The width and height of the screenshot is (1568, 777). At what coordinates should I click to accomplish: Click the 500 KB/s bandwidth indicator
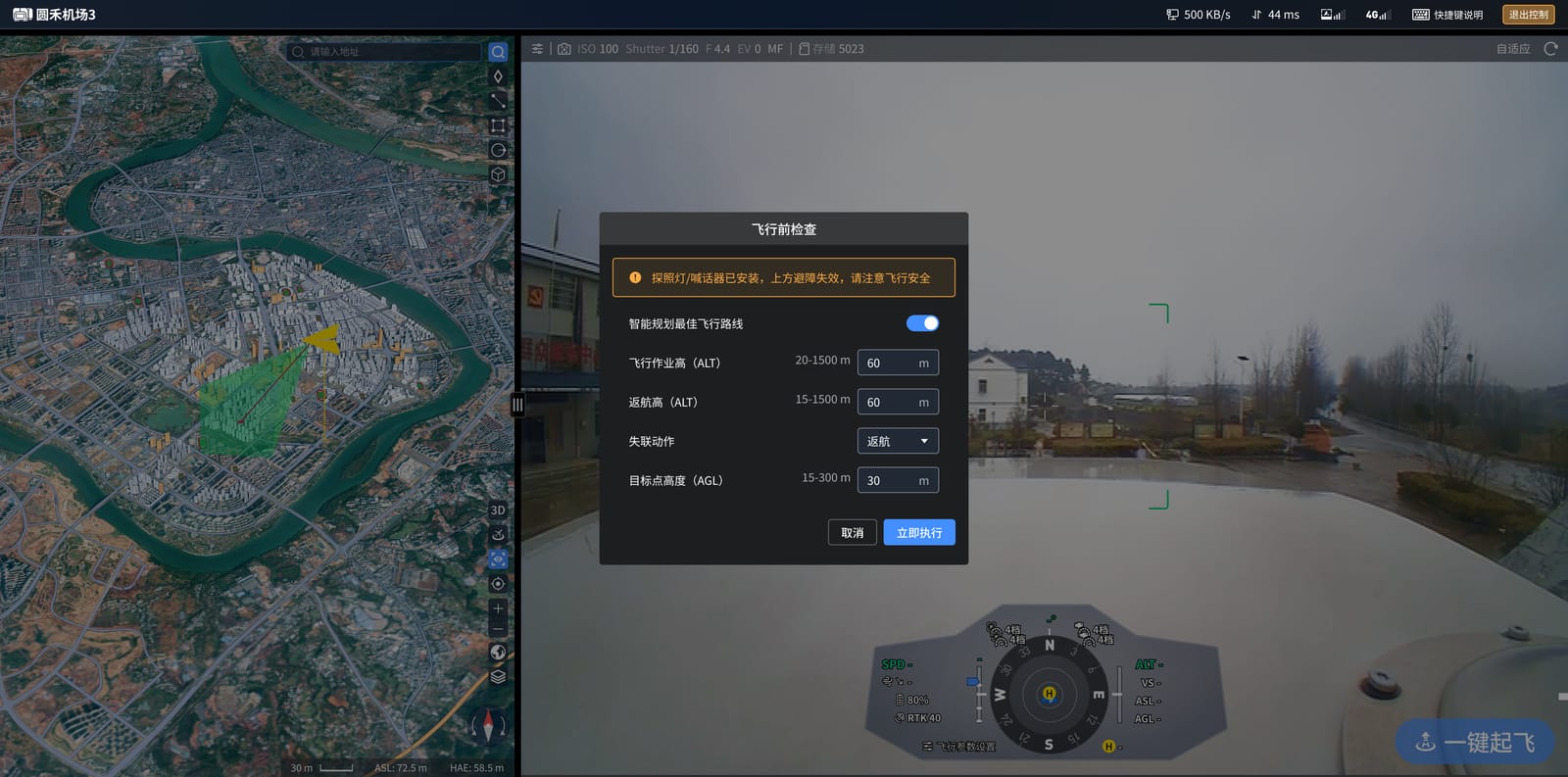coord(1198,15)
